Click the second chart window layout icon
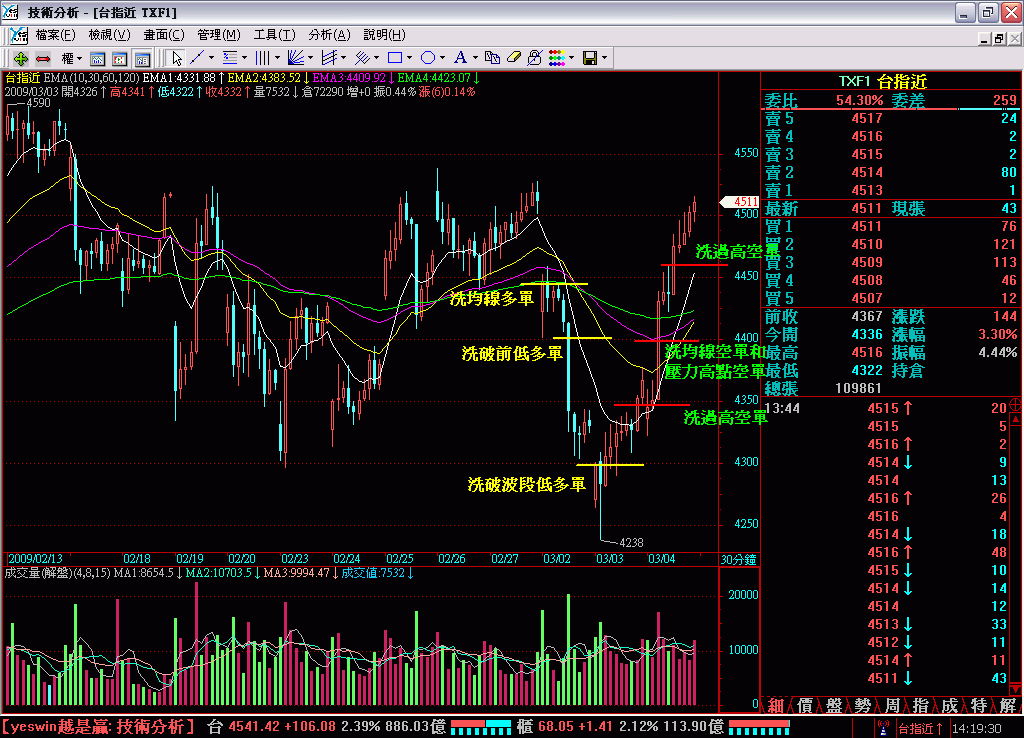 [x=120, y=59]
